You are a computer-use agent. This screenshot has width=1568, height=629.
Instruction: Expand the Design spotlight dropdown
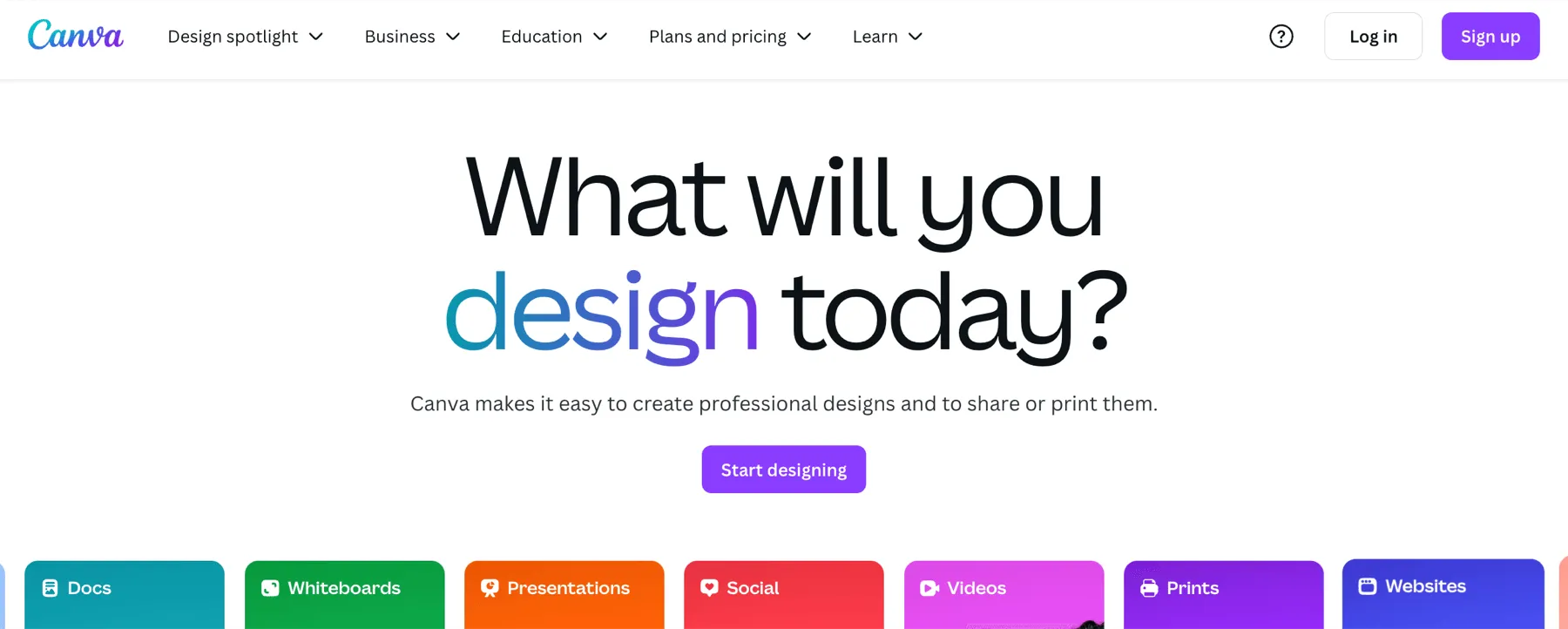tap(245, 36)
